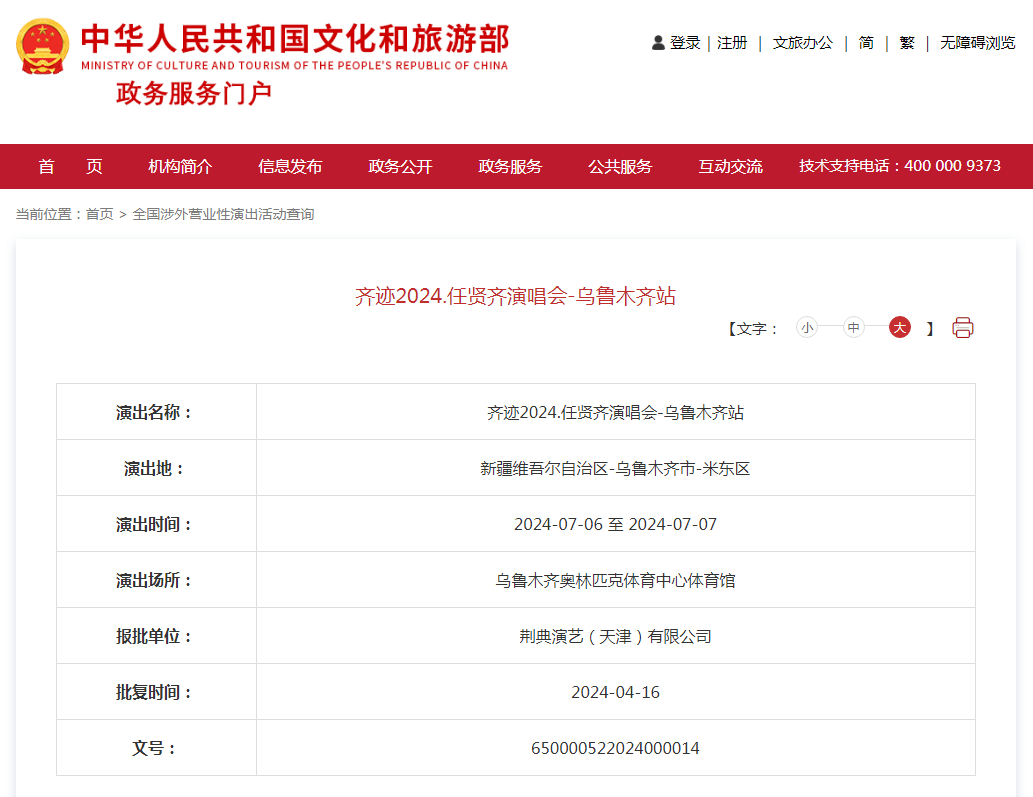Screen dimensions: 1033x797
Task: Click the 演出名称 label cell
Action: tap(156, 412)
